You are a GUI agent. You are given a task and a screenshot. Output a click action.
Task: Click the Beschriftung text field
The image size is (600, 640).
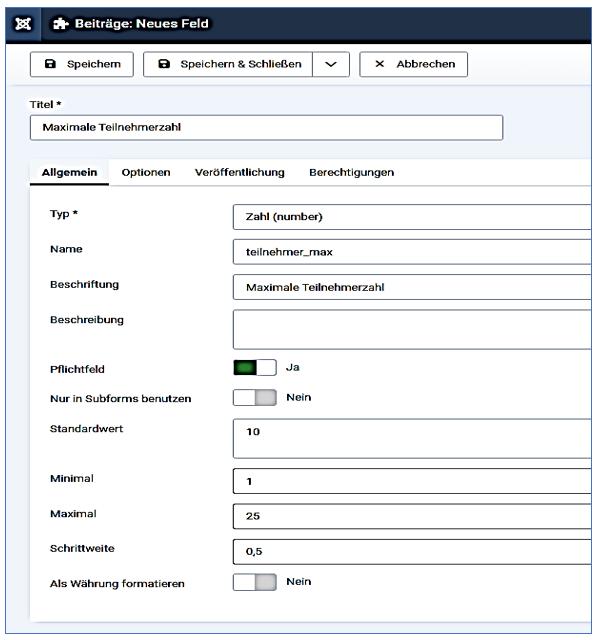[x=410, y=288]
